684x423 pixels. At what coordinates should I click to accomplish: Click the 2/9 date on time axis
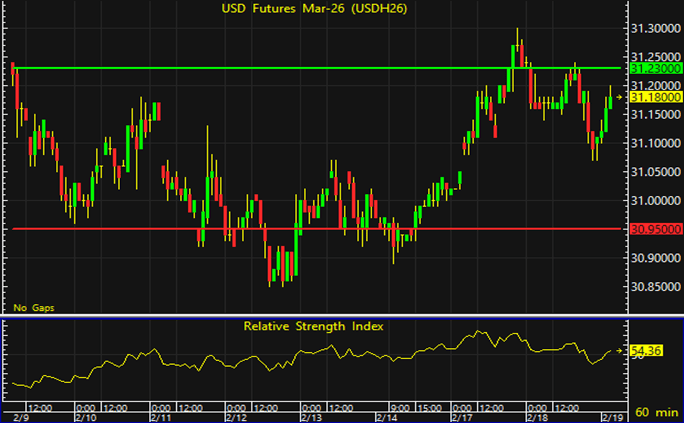(20, 415)
